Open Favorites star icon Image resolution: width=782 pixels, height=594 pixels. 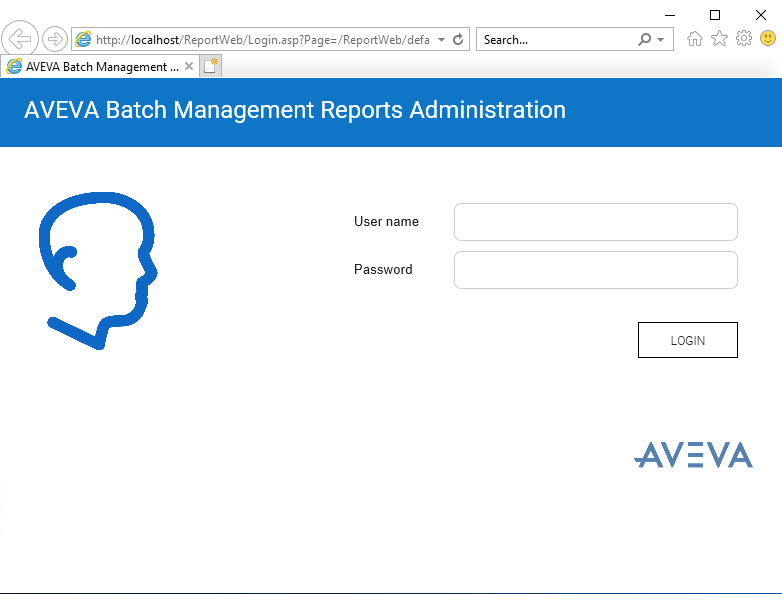click(719, 38)
